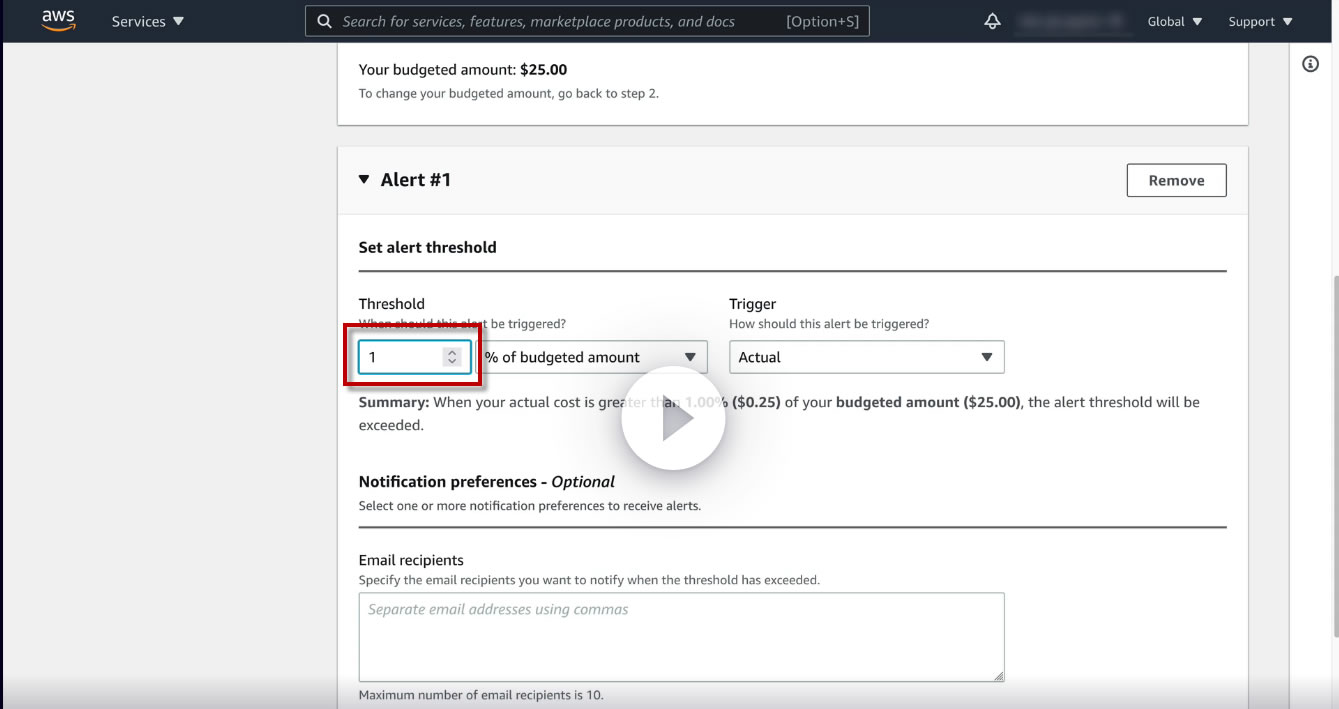Viewport: 1339px width, 709px height.
Task: Open the info panel icon on the right
Action: point(1310,64)
